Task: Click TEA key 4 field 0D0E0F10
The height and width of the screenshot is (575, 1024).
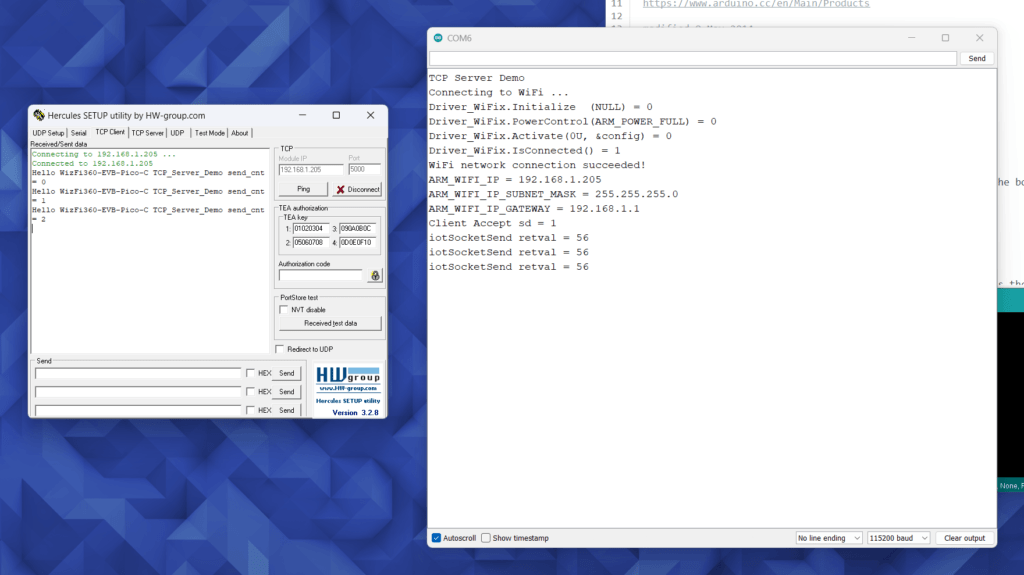Action: 357,242
